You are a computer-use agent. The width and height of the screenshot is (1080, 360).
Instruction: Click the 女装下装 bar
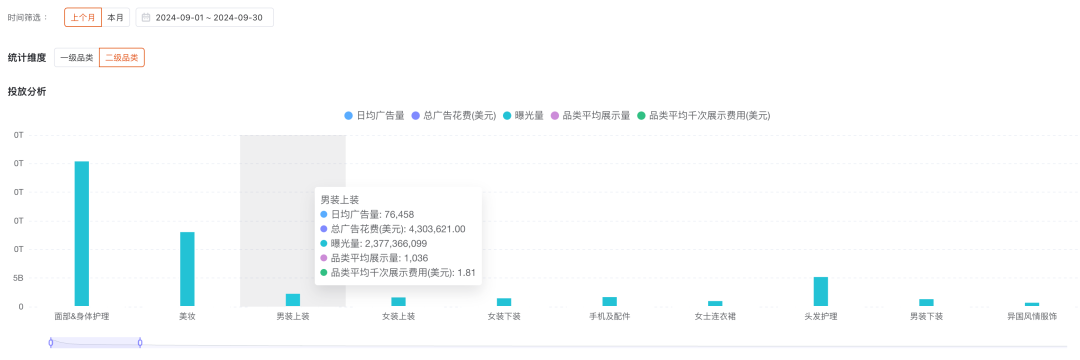click(504, 301)
